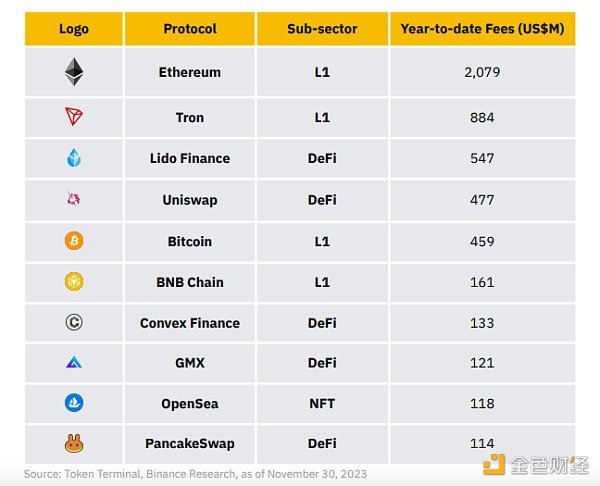Click the red Tron logo

click(74, 116)
